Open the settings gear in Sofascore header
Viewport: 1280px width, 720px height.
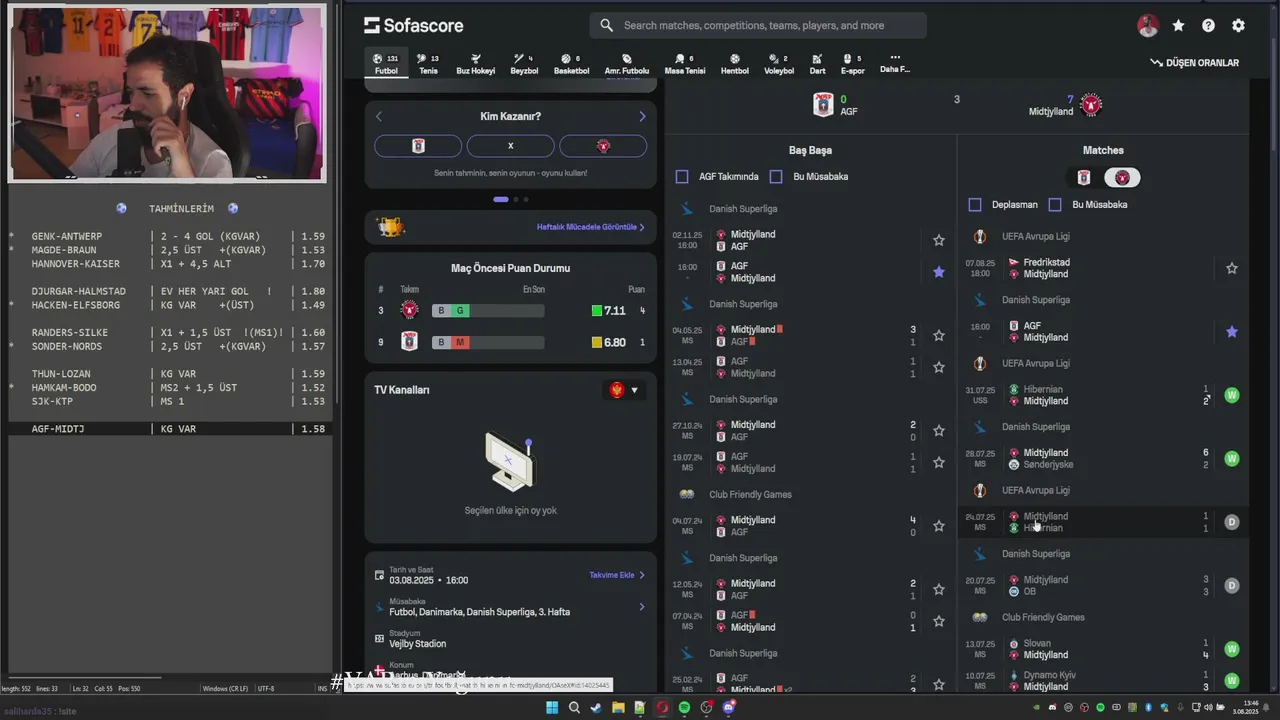(1238, 26)
